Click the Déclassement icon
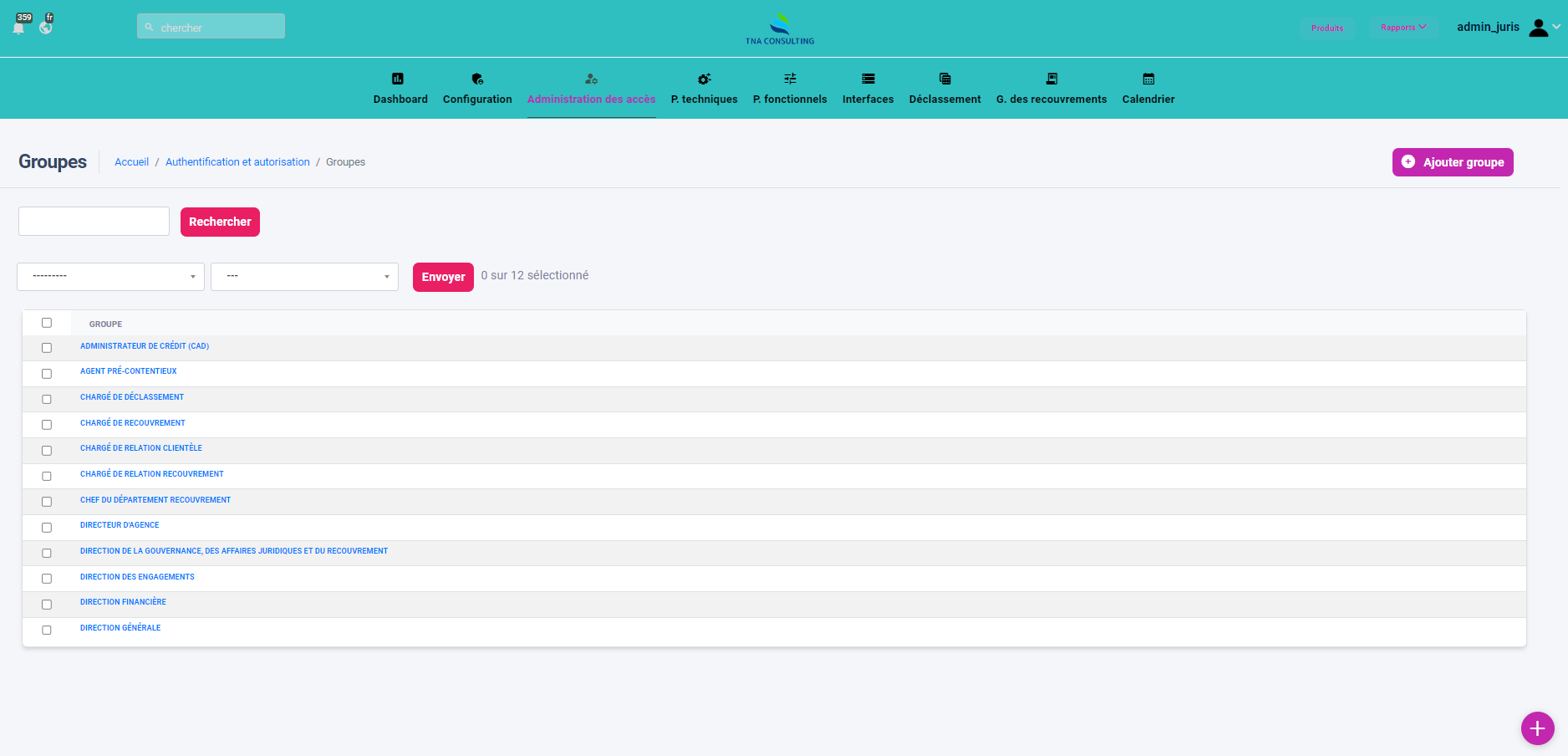1568x756 pixels. click(944, 79)
